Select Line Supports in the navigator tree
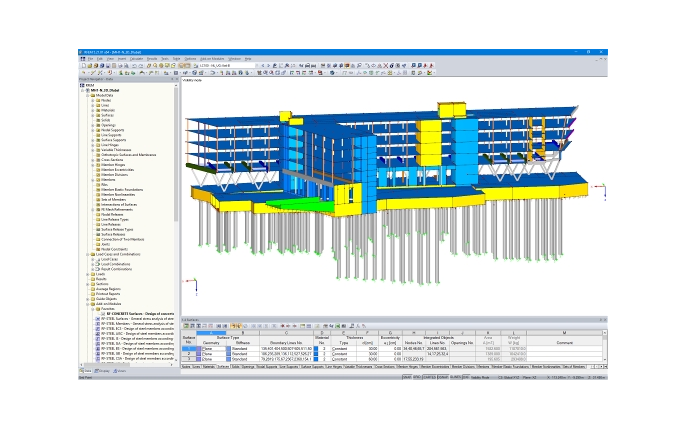Screen dimensions: 686x429 111,135
